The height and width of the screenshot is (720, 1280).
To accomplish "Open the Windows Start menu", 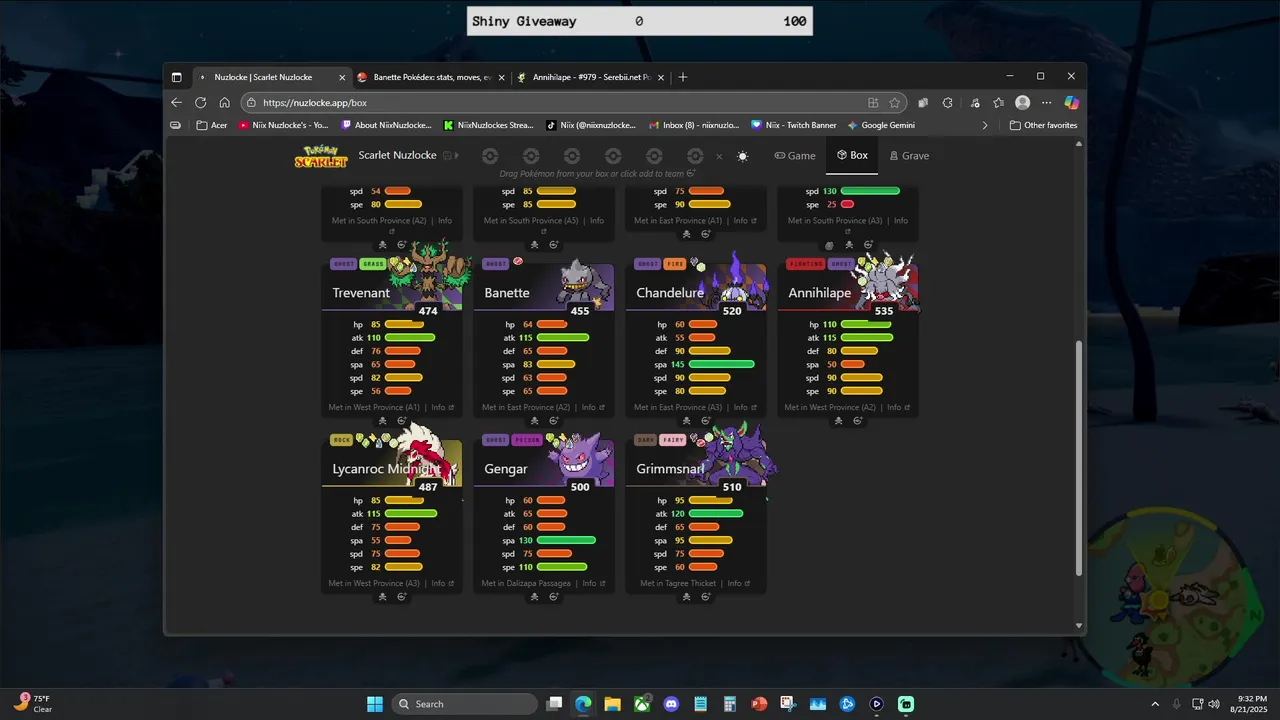I will 374,704.
